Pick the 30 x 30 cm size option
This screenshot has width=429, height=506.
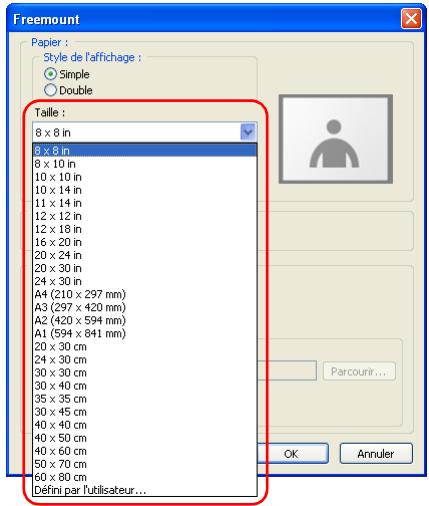(x=145, y=372)
